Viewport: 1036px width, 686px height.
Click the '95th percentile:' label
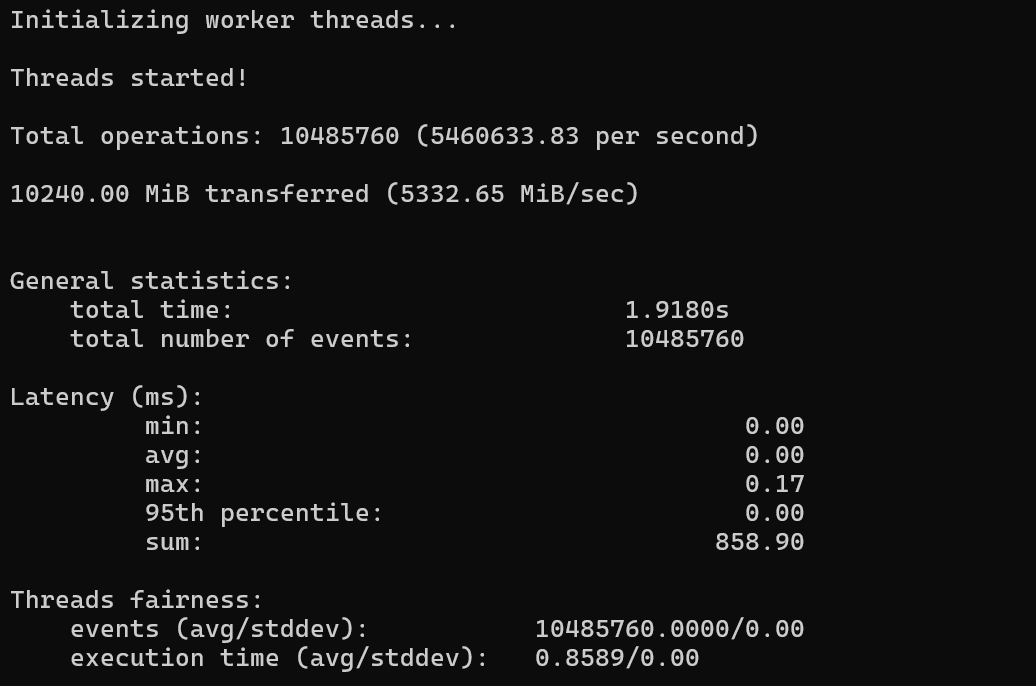click(x=264, y=514)
